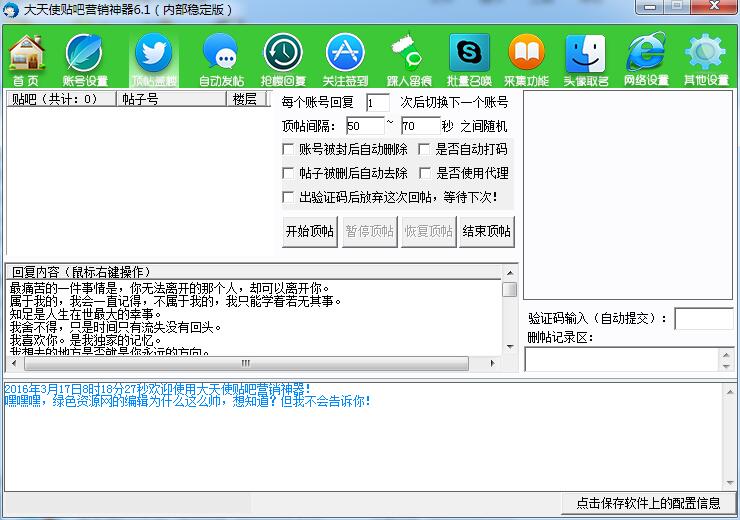Viewport: 740px width, 520px height.
Task: Click log area scroll up arrow
Action: click(x=730, y=392)
